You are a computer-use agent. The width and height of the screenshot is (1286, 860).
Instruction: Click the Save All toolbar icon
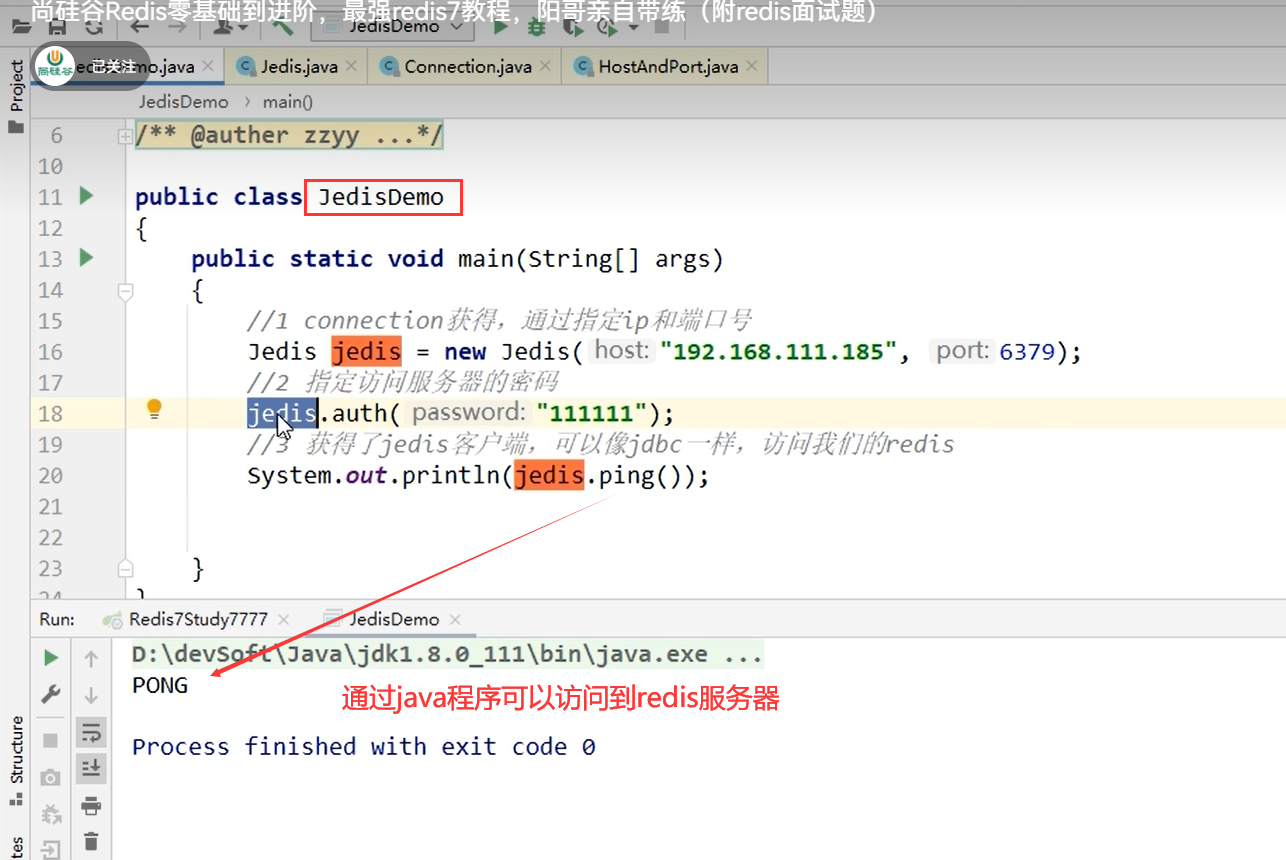[57, 28]
